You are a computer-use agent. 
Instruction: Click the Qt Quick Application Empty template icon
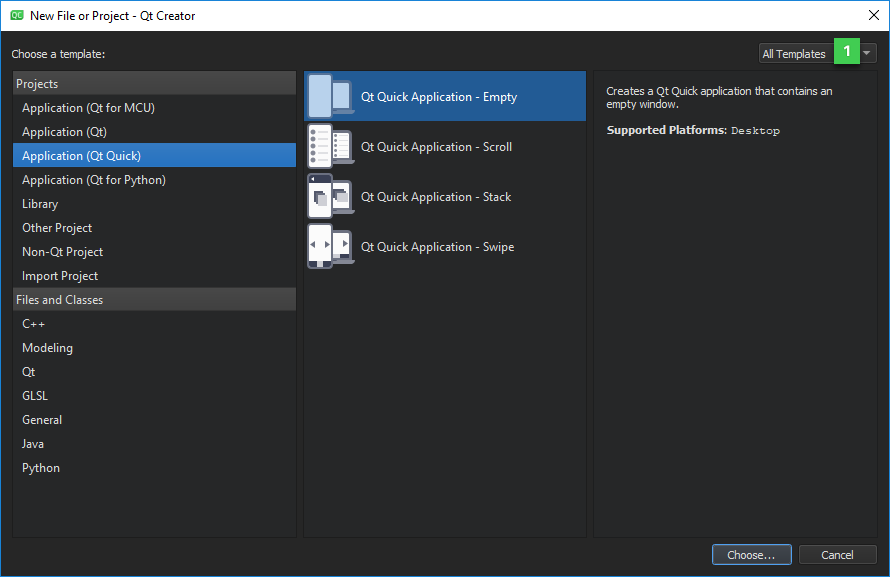[x=330, y=97]
